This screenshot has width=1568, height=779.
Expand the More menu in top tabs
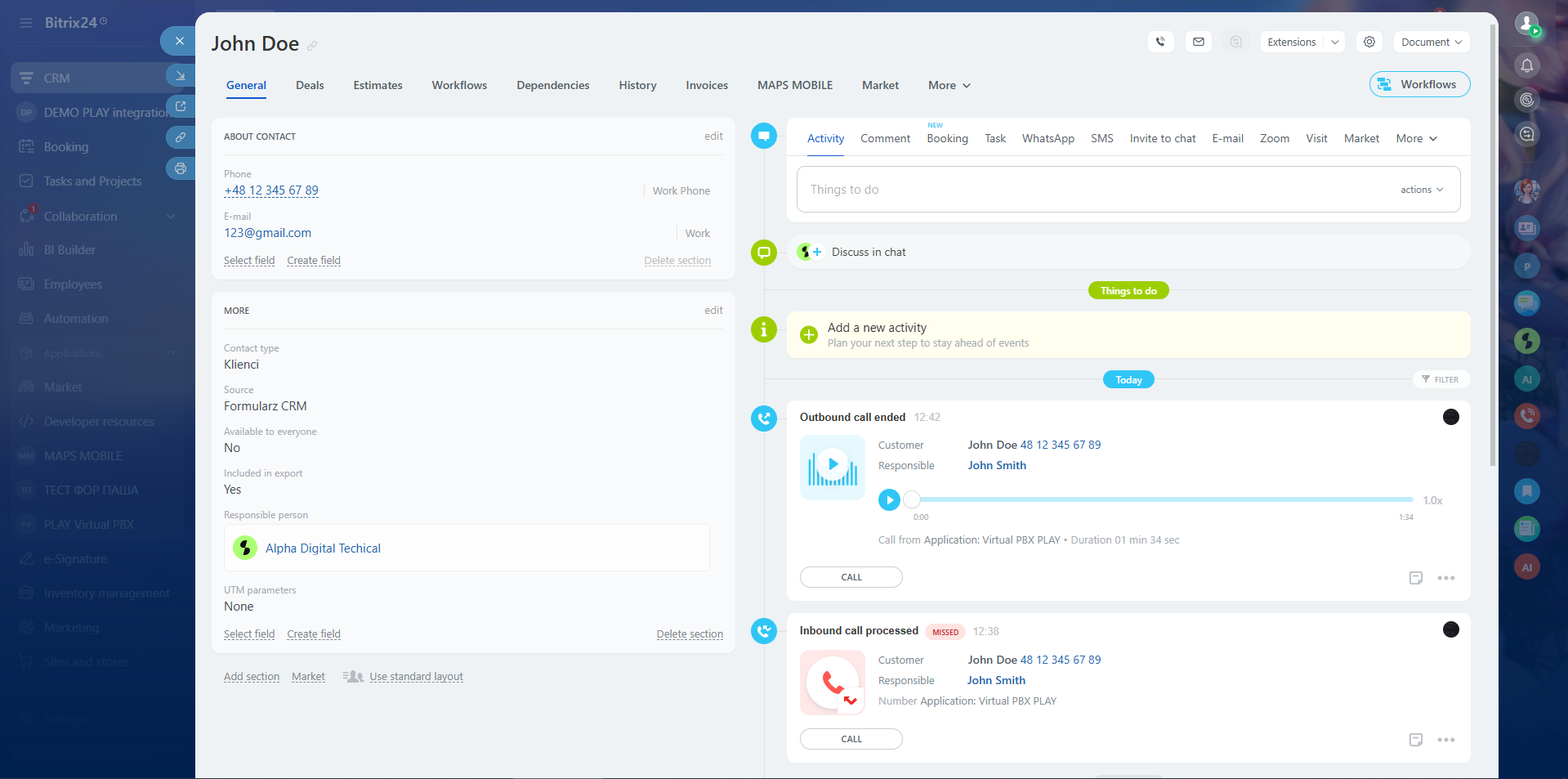pyautogui.click(x=949, y=85)
